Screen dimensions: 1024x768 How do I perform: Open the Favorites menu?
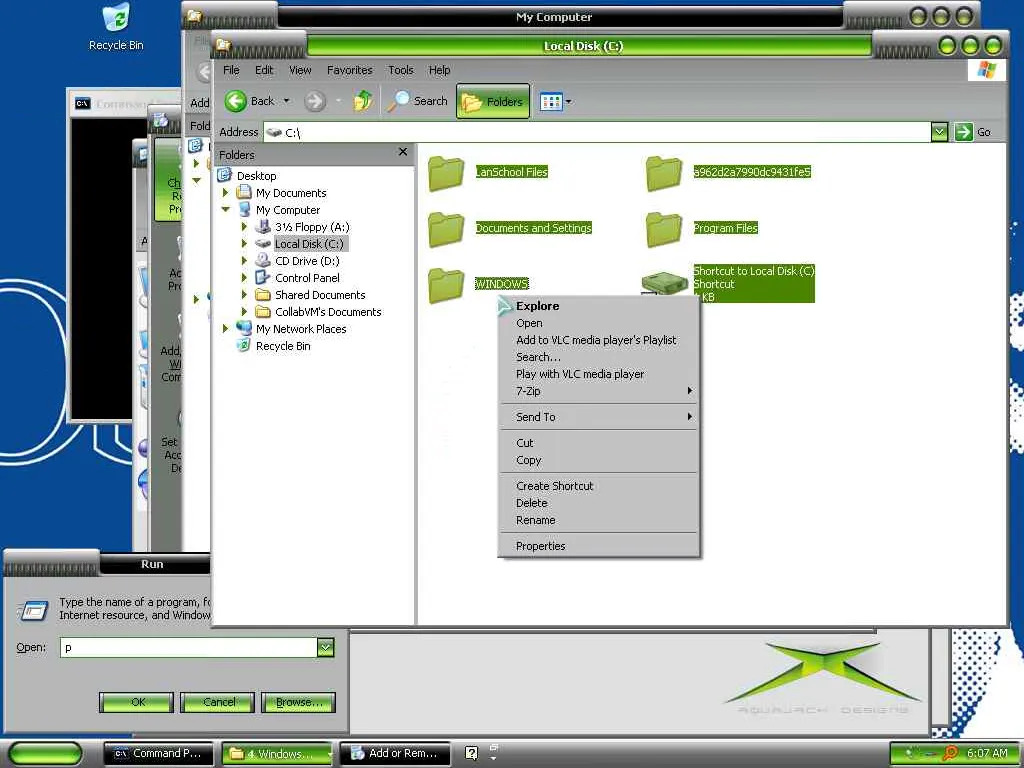pos(349,70)
